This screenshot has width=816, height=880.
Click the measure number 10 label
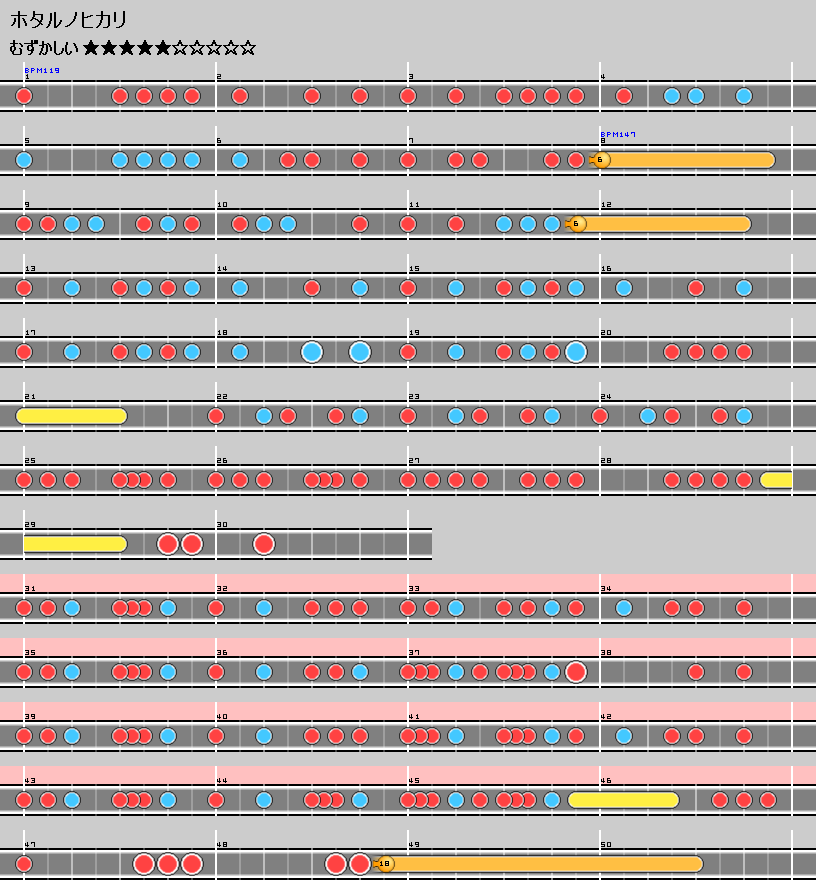(222, 205)
